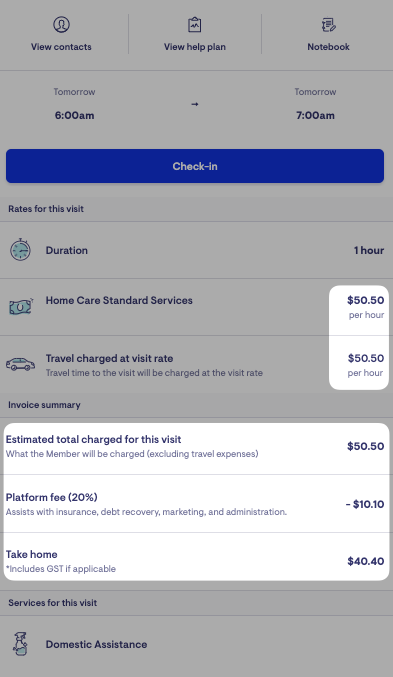Select the View help plan label
This screenshot has height=677, width=393.
(x=195, y=47)
